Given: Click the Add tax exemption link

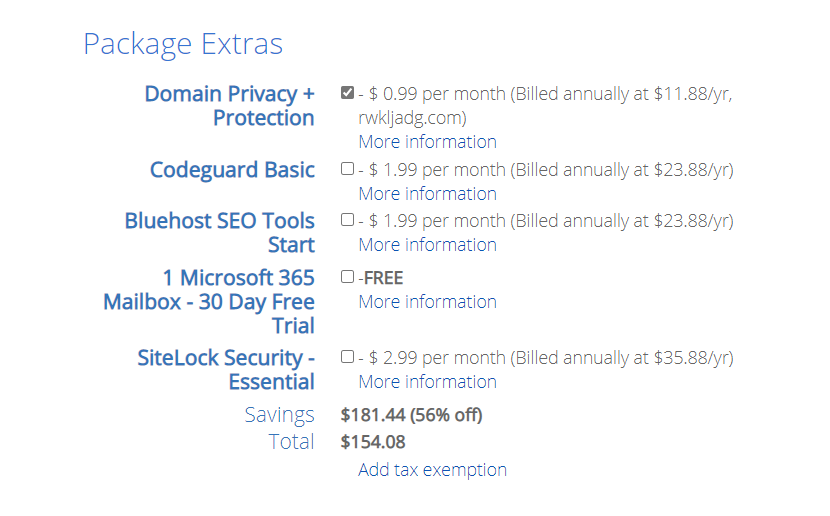Looking at the screenshot, I should point(432,470).
